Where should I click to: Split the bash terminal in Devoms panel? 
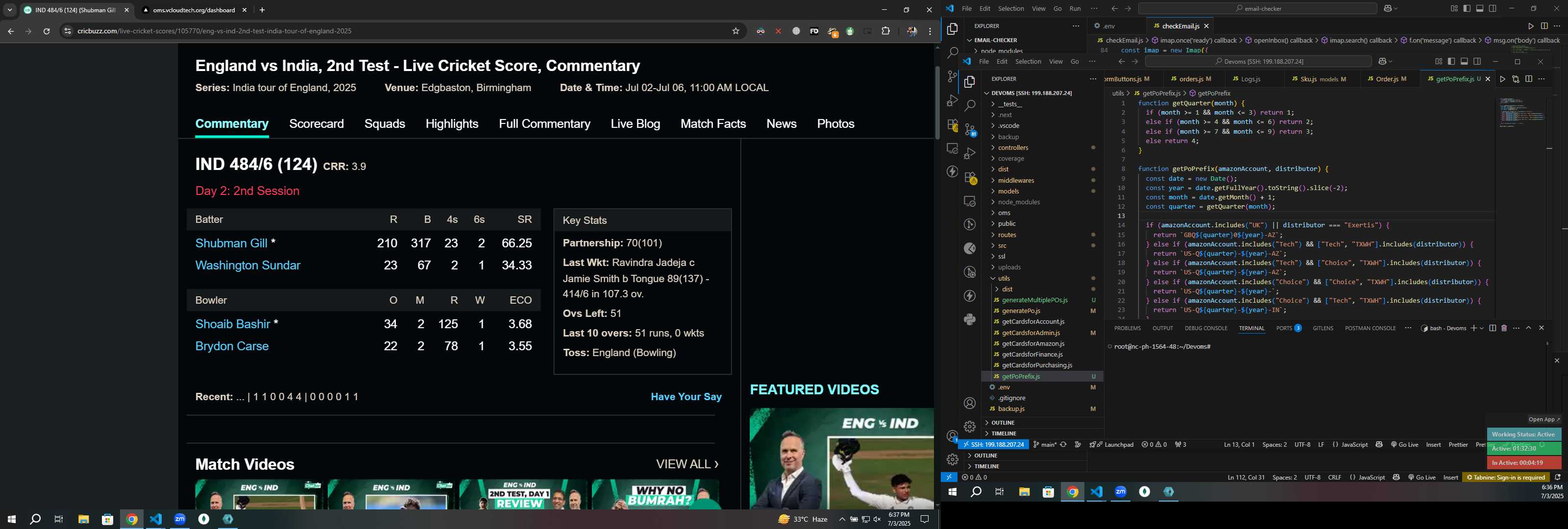click(x=1493, y=328)
